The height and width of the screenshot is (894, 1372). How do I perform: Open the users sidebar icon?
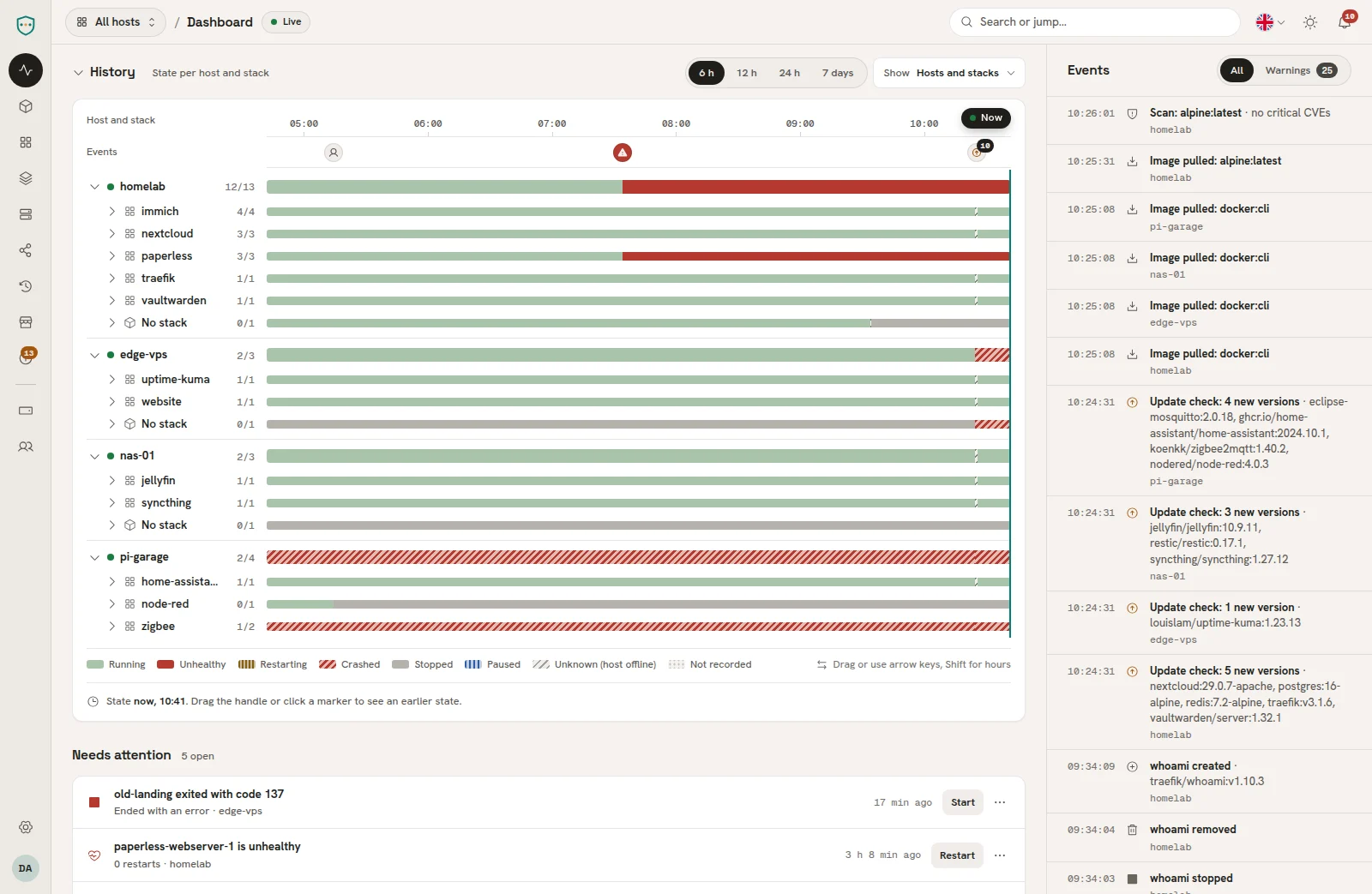point(26,447)
